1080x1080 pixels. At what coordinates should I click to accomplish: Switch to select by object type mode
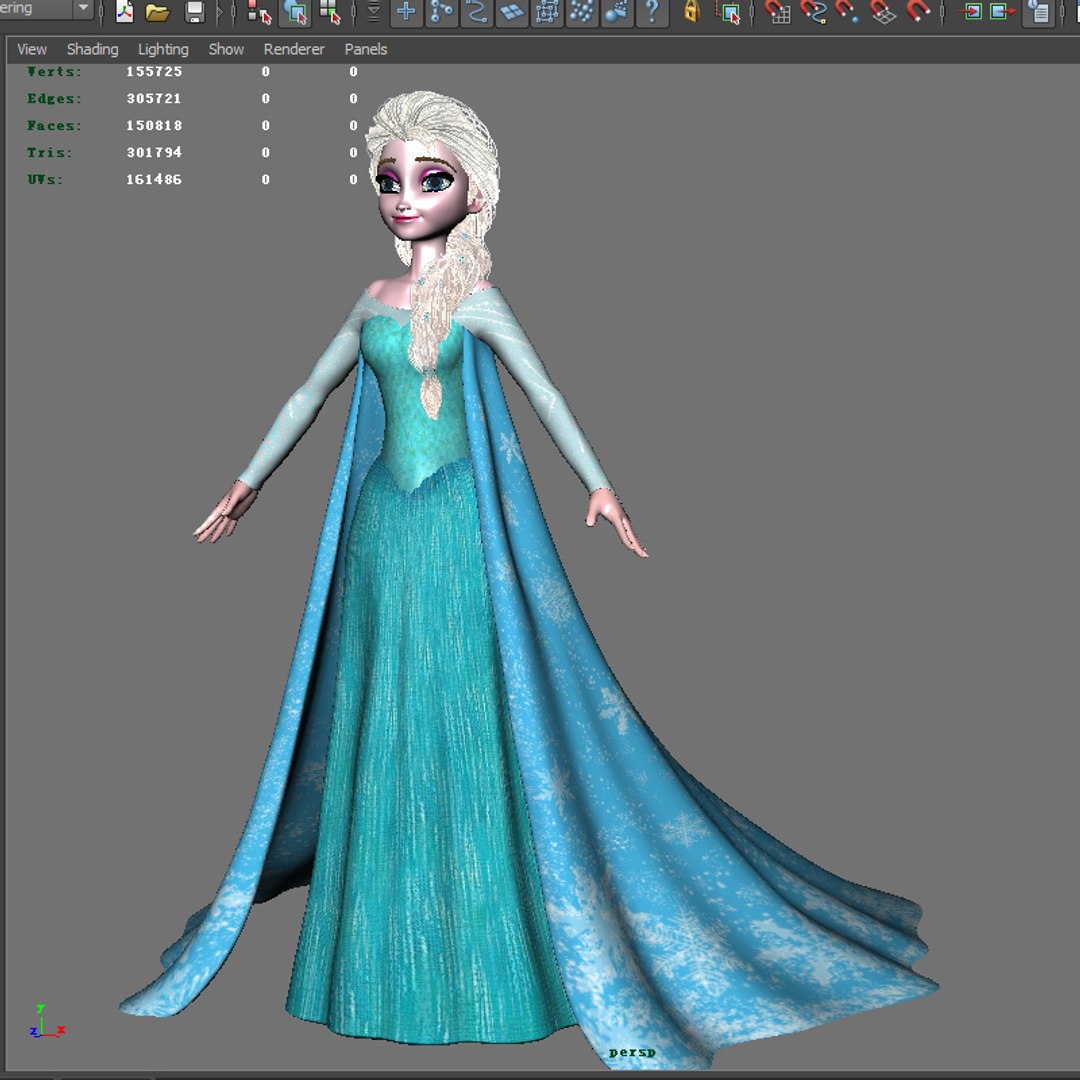click(295, 11)
